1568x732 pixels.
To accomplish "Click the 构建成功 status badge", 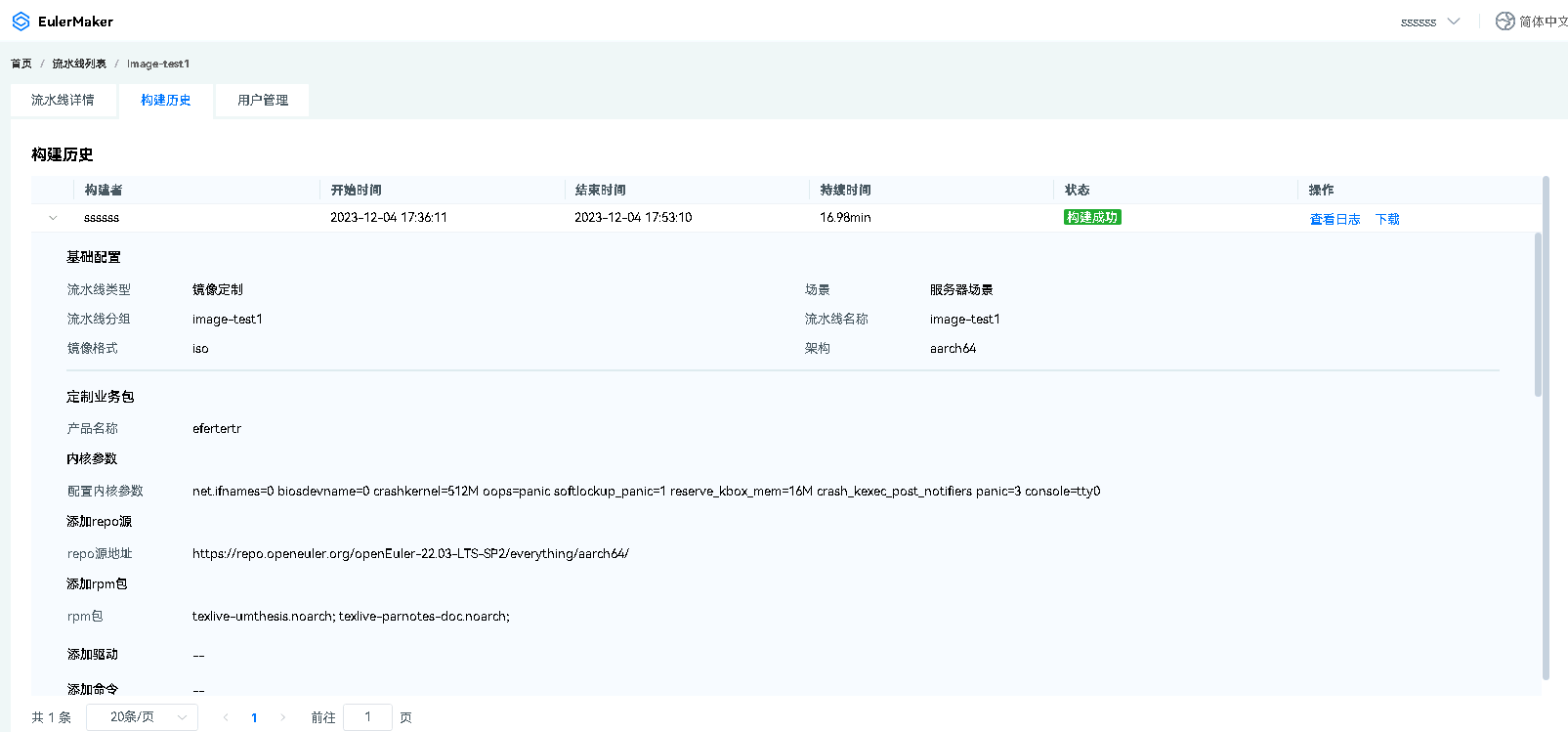I will [1092, 217].
